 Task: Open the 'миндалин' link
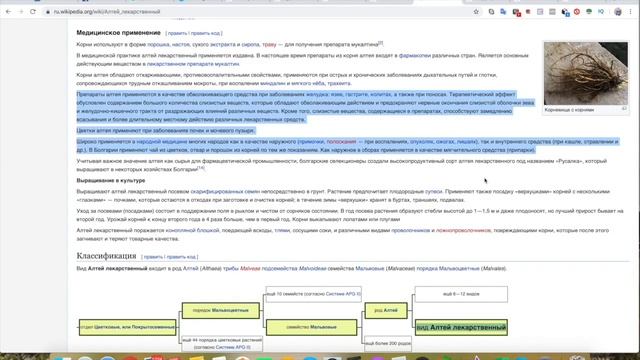point(272,83)
